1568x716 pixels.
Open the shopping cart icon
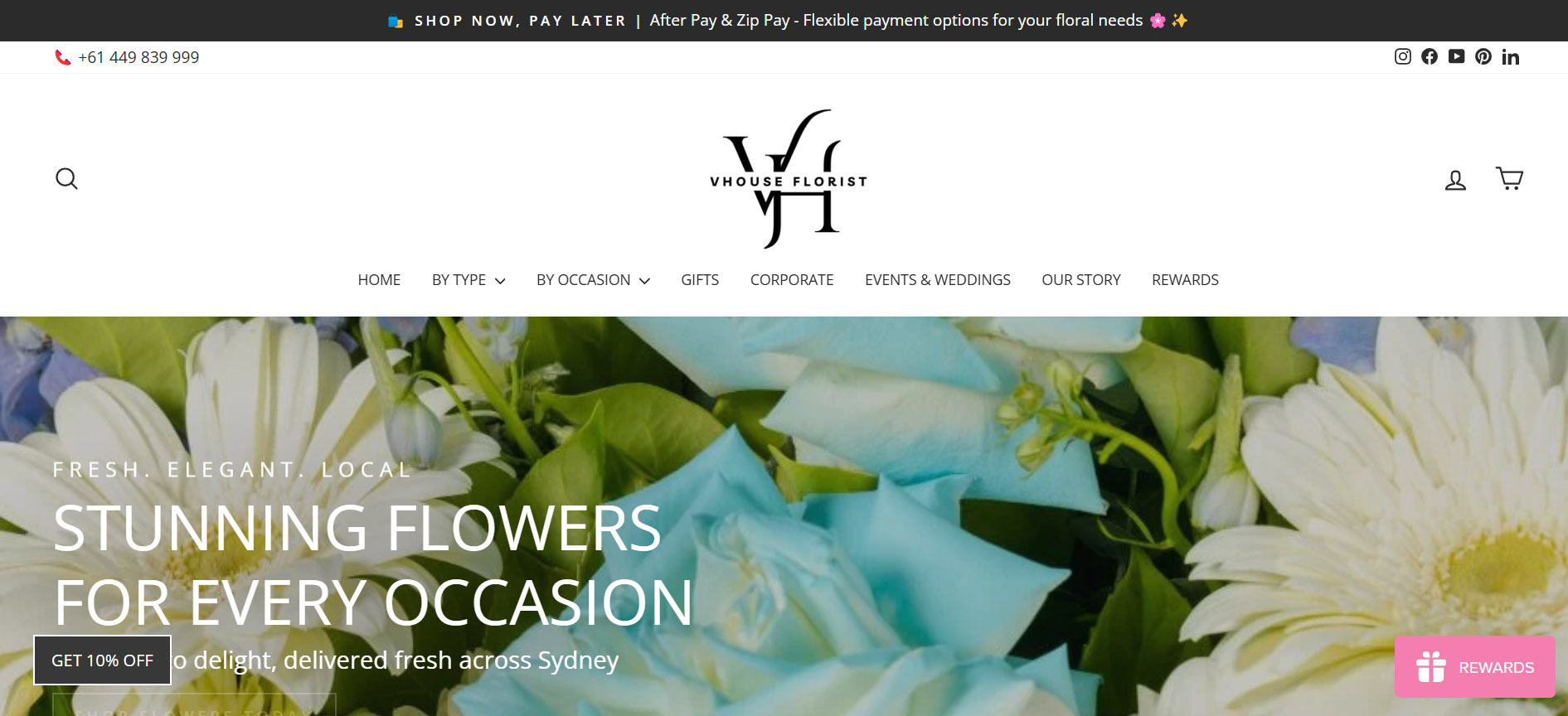click(1509, 178)
